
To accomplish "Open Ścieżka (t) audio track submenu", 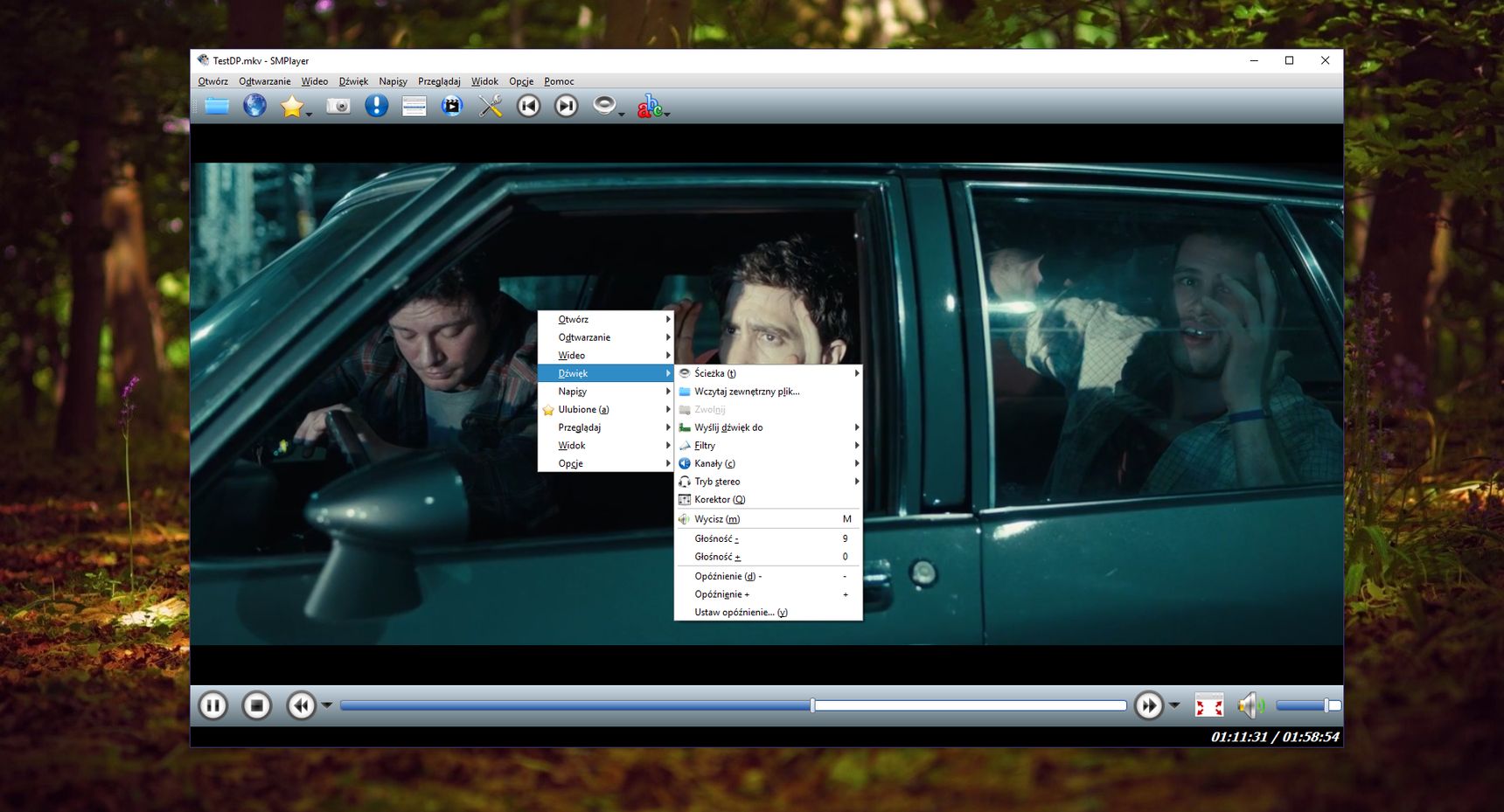I will click(x=769, y=373).
